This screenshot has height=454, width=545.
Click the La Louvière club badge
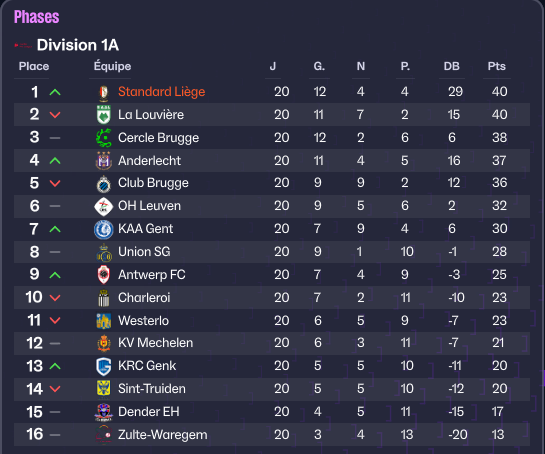104,115
